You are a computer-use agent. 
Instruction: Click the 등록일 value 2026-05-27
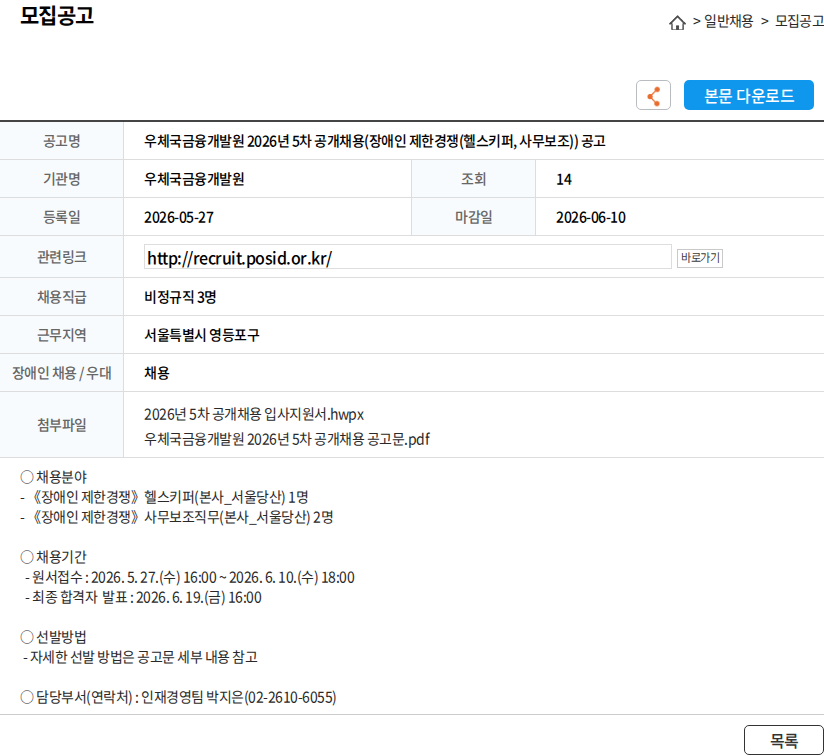pyautogui.click(x=179, y=218)
